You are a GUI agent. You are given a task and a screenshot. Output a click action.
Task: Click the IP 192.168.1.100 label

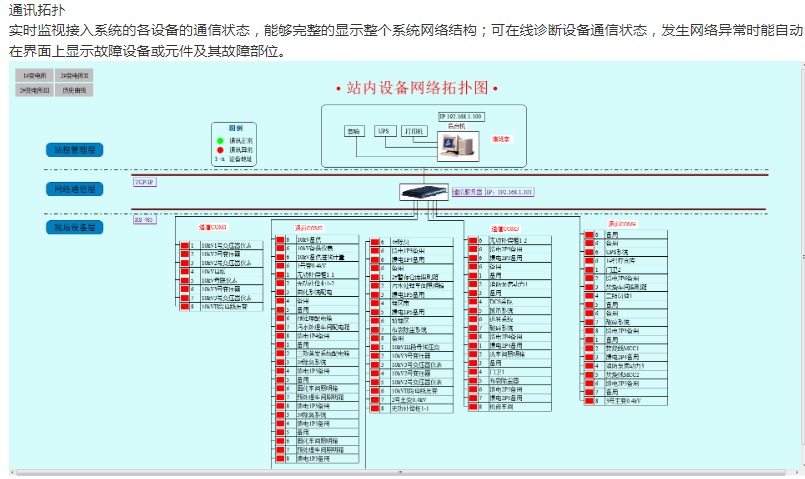(462, 117)
